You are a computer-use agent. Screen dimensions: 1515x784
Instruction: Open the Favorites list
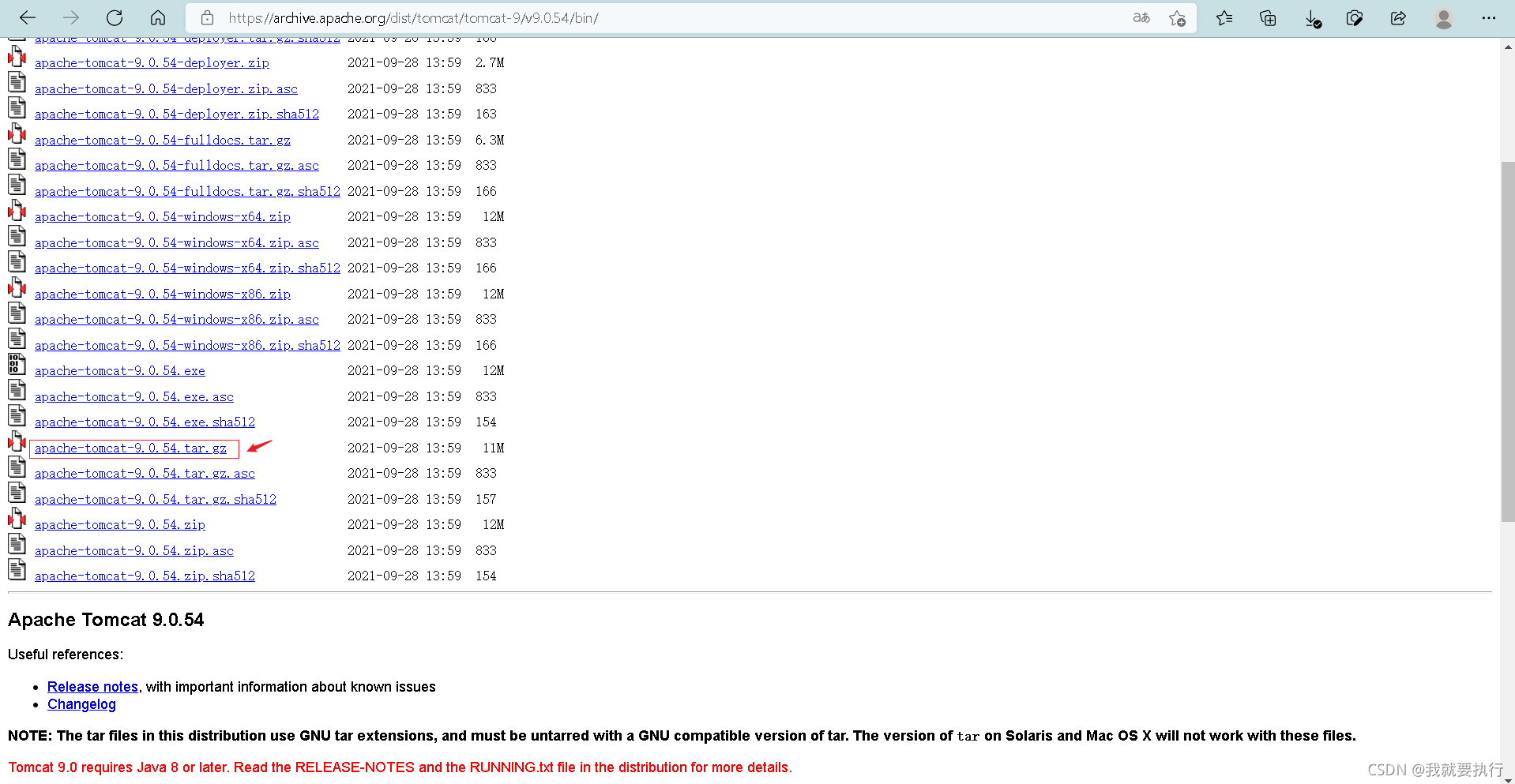[x=1224, y=17]
